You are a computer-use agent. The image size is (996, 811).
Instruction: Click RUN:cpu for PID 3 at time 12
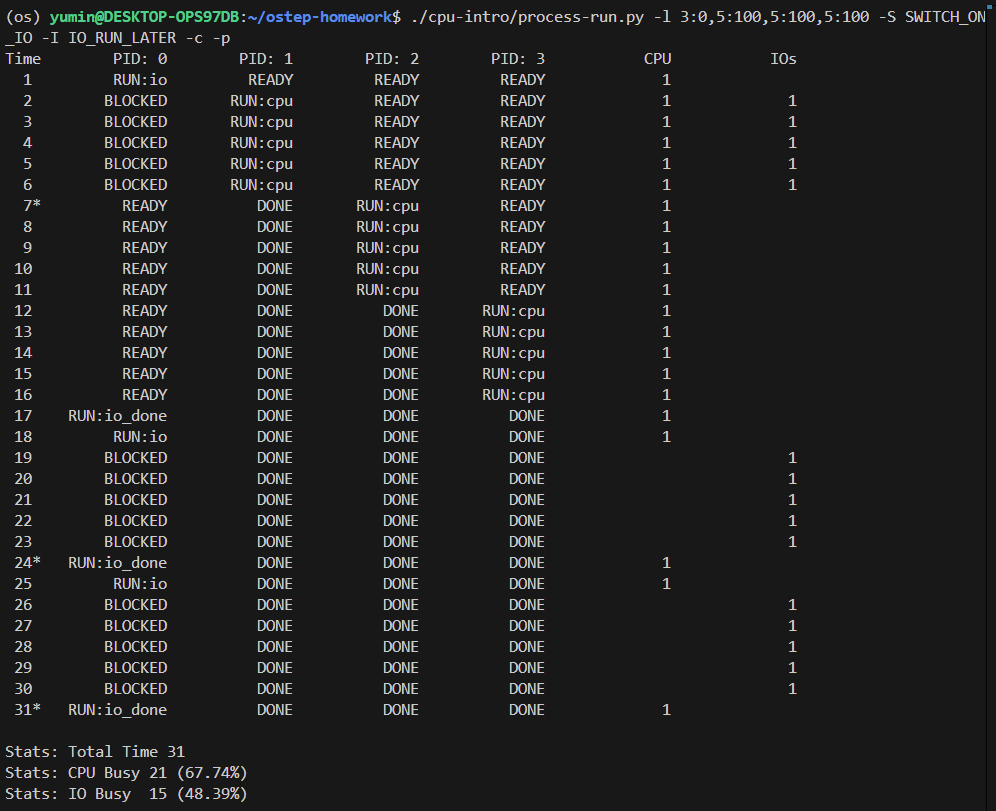tap(513, 311)
